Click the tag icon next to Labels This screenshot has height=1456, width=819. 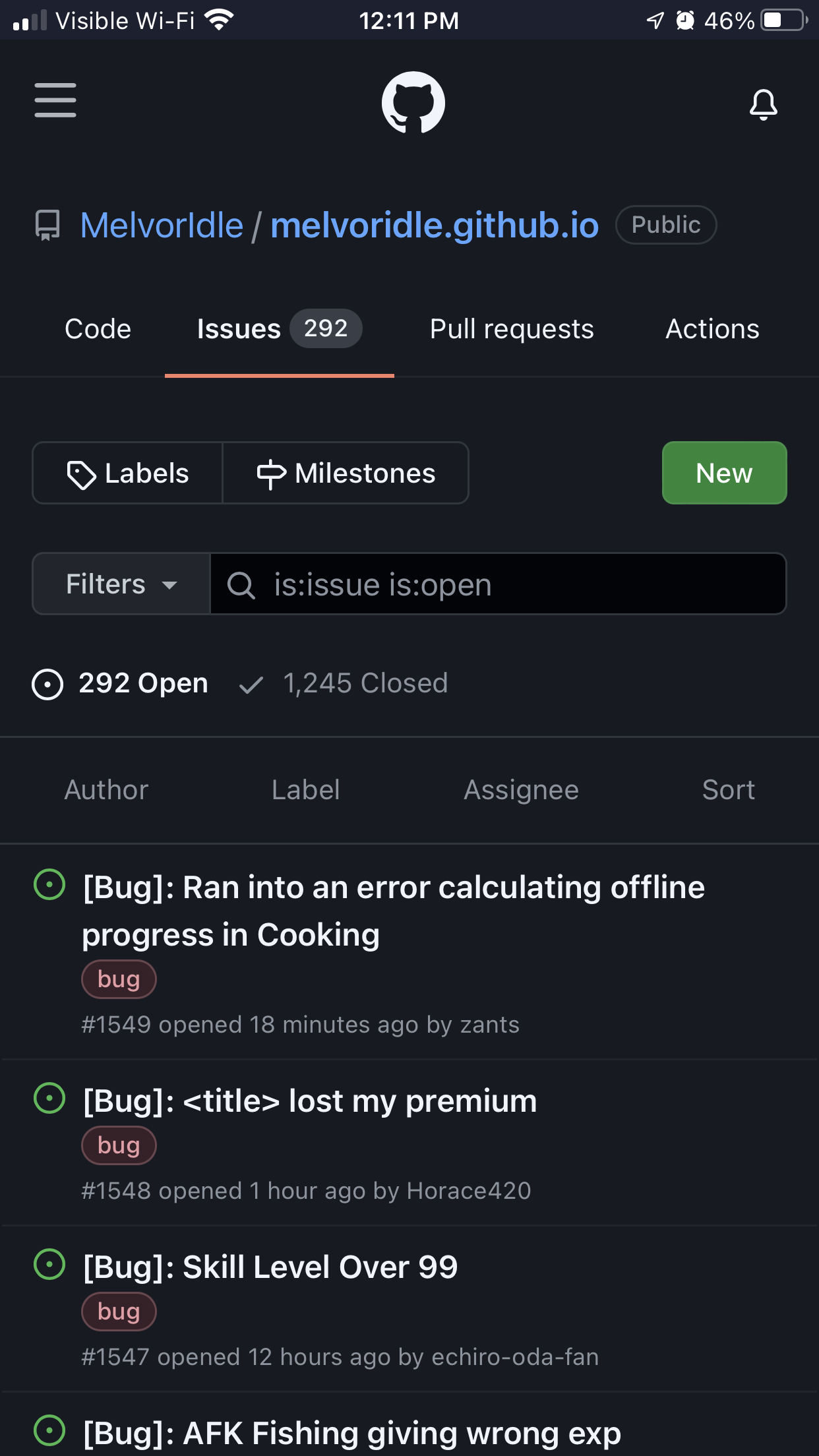click(83, 473)
